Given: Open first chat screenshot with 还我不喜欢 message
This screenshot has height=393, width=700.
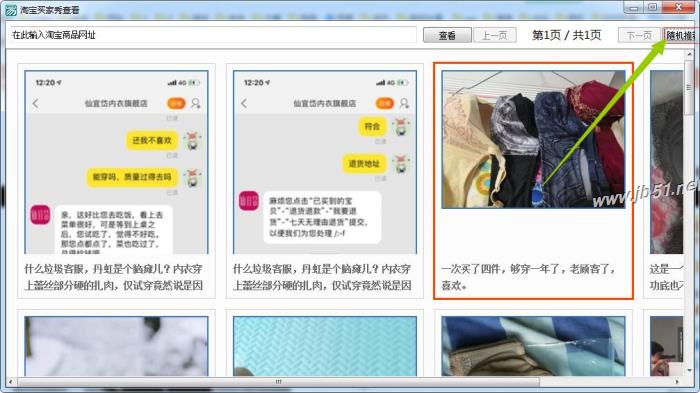Looking at the screenshot, I should (116, 162).
